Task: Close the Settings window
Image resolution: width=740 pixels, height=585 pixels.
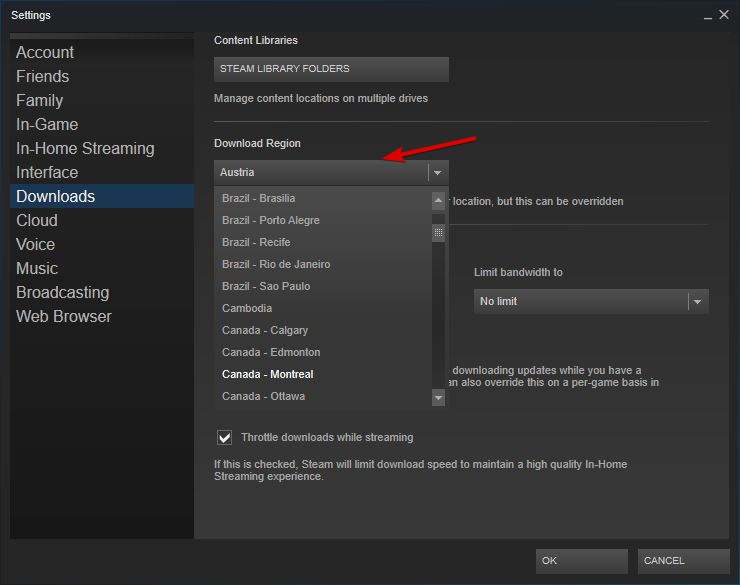Action: point(724,15)
